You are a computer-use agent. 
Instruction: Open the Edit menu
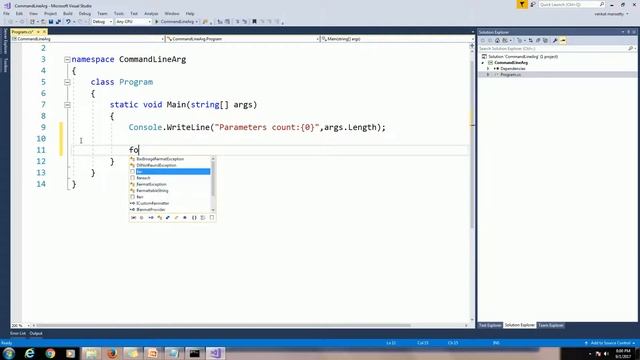click(x=19, y=13)
